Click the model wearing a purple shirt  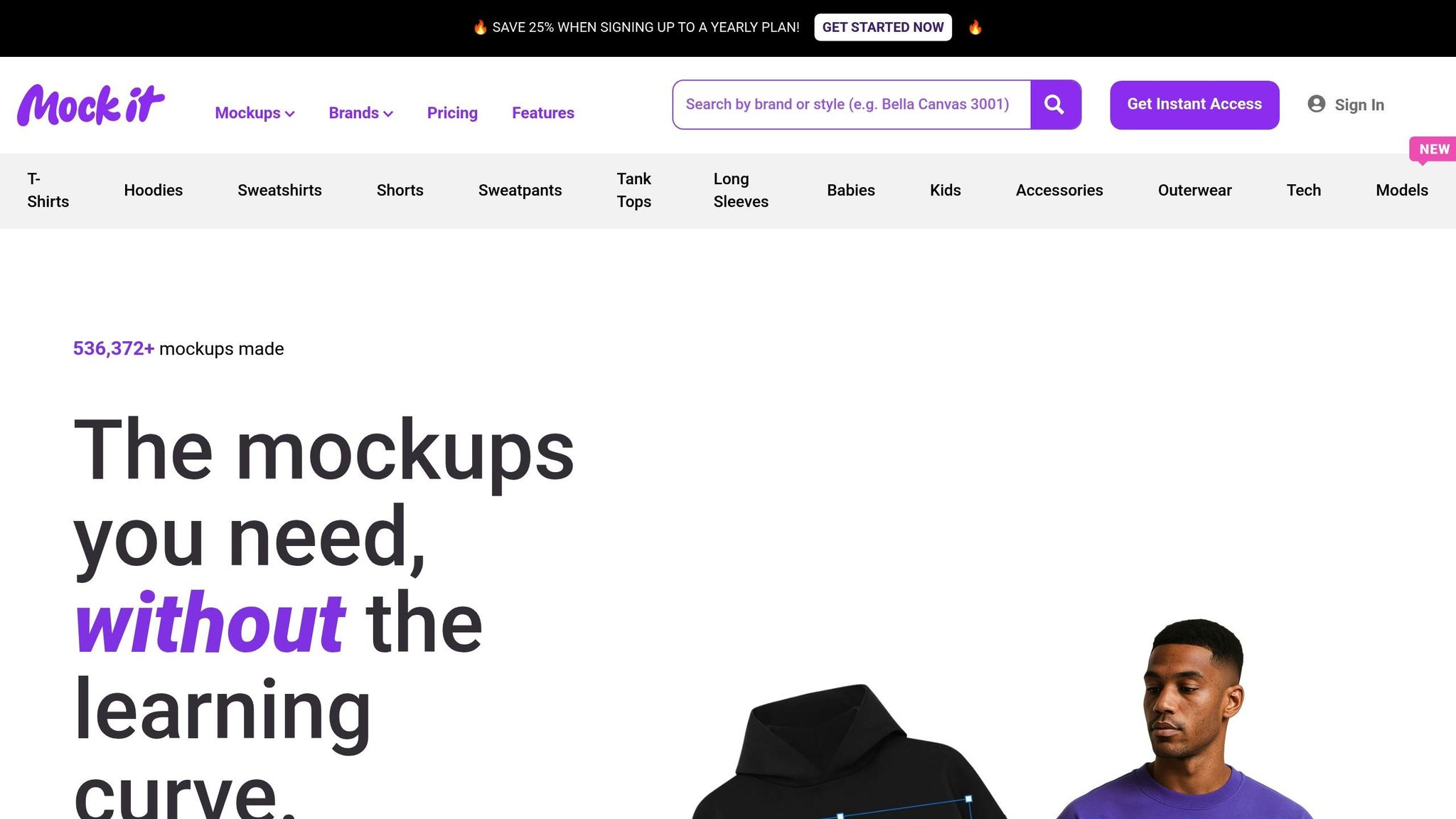(1186, 719)
